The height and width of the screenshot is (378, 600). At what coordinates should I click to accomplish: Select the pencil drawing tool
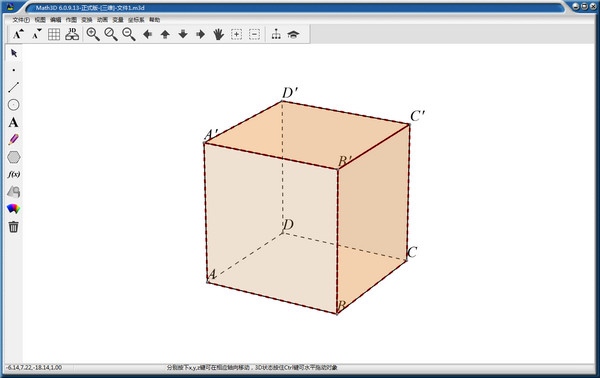click(x=13, y=140)
